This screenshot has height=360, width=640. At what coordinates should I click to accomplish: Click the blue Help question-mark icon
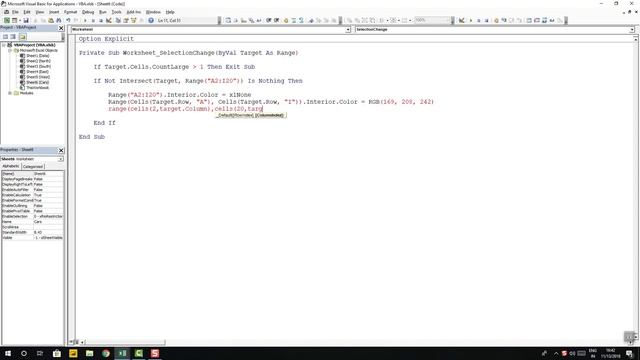[151, 20]
